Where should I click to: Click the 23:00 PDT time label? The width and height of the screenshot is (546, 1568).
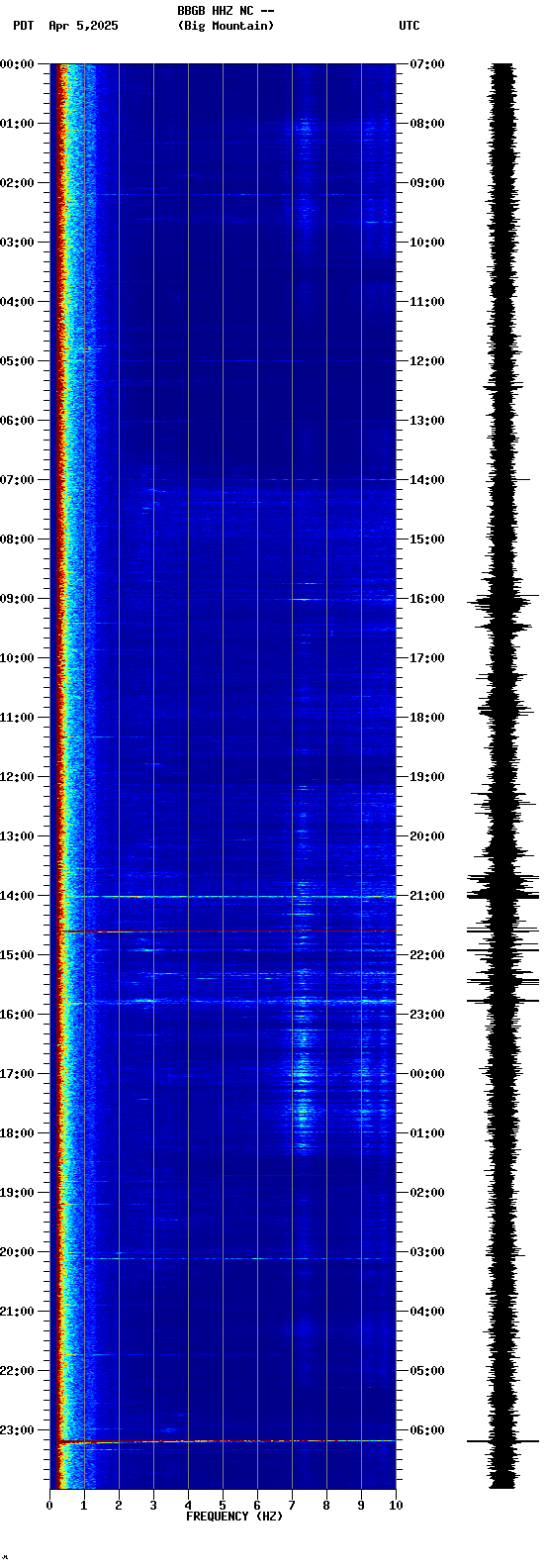point(17,1430)
